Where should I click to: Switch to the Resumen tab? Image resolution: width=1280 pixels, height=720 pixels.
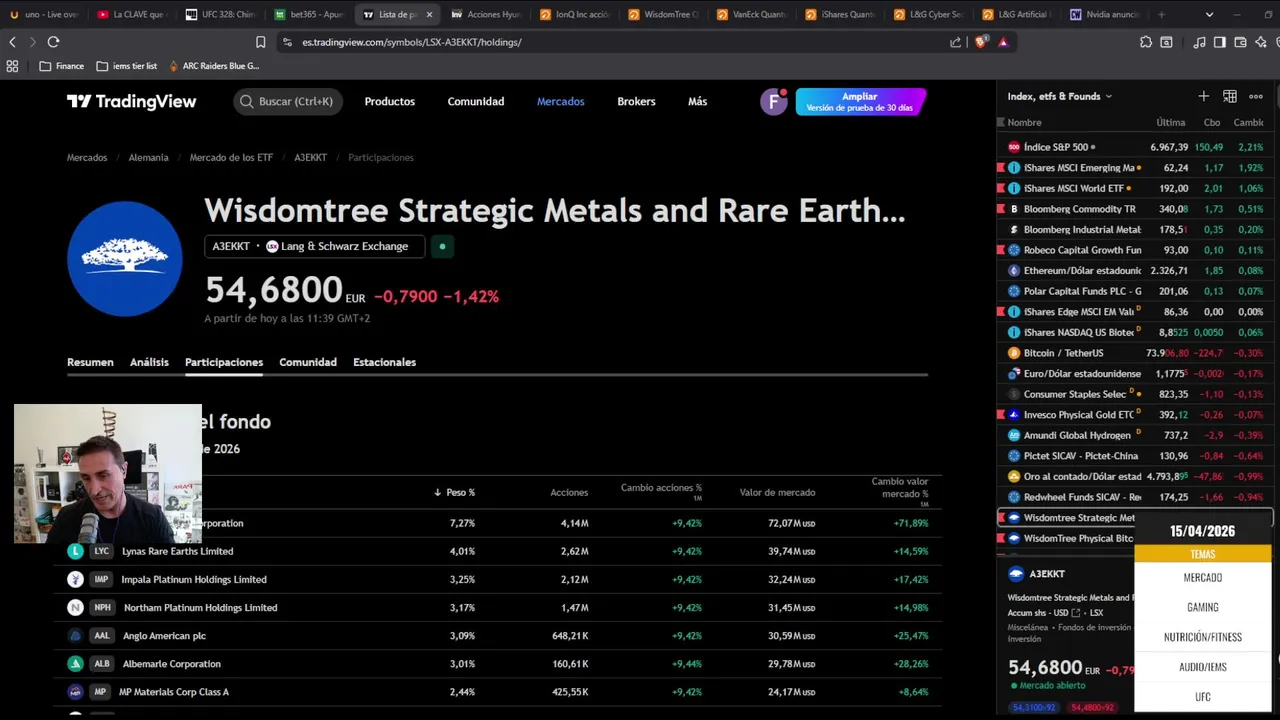[x=90, y=362]
